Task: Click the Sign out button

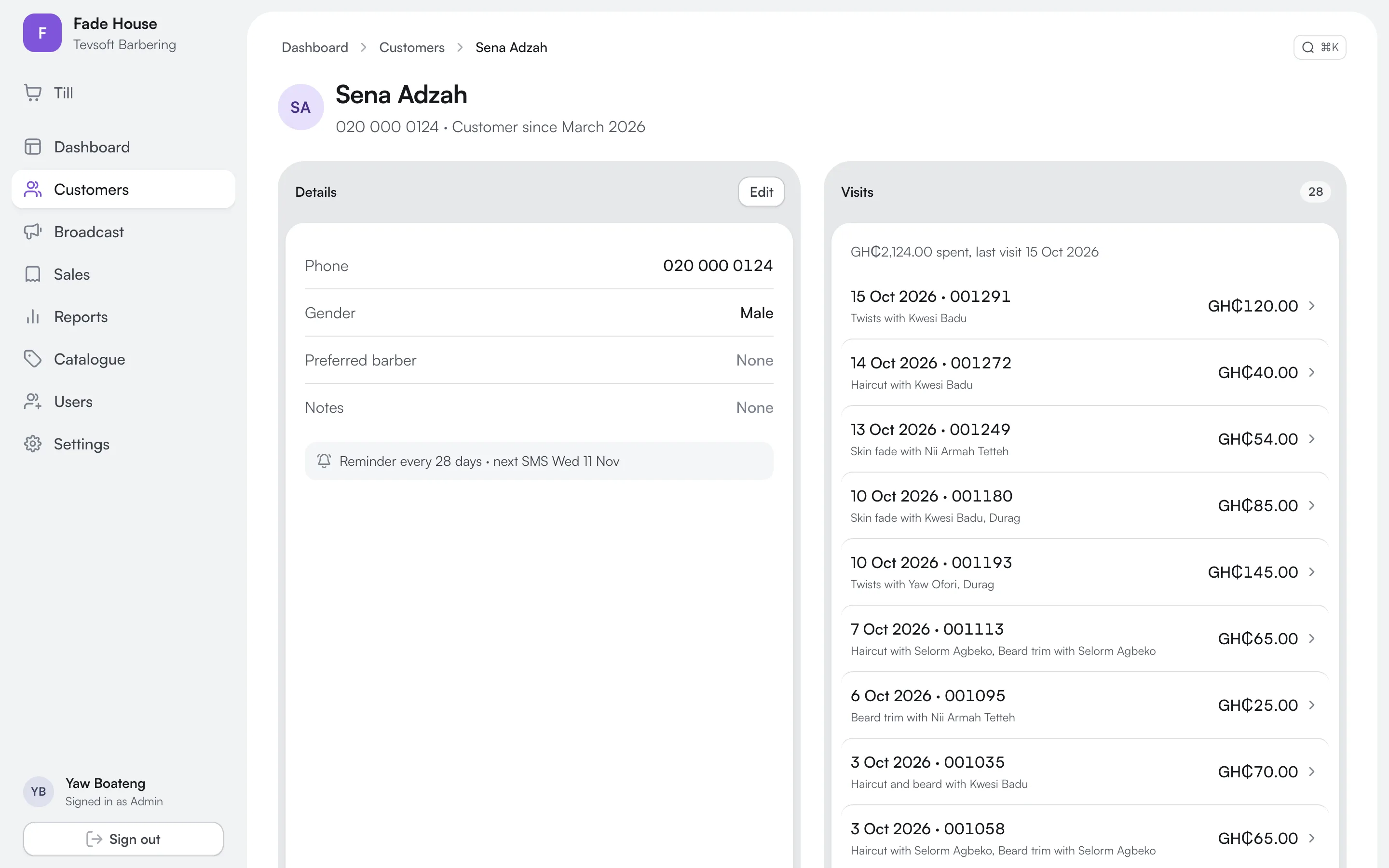Action: click(x=123, y=839)
